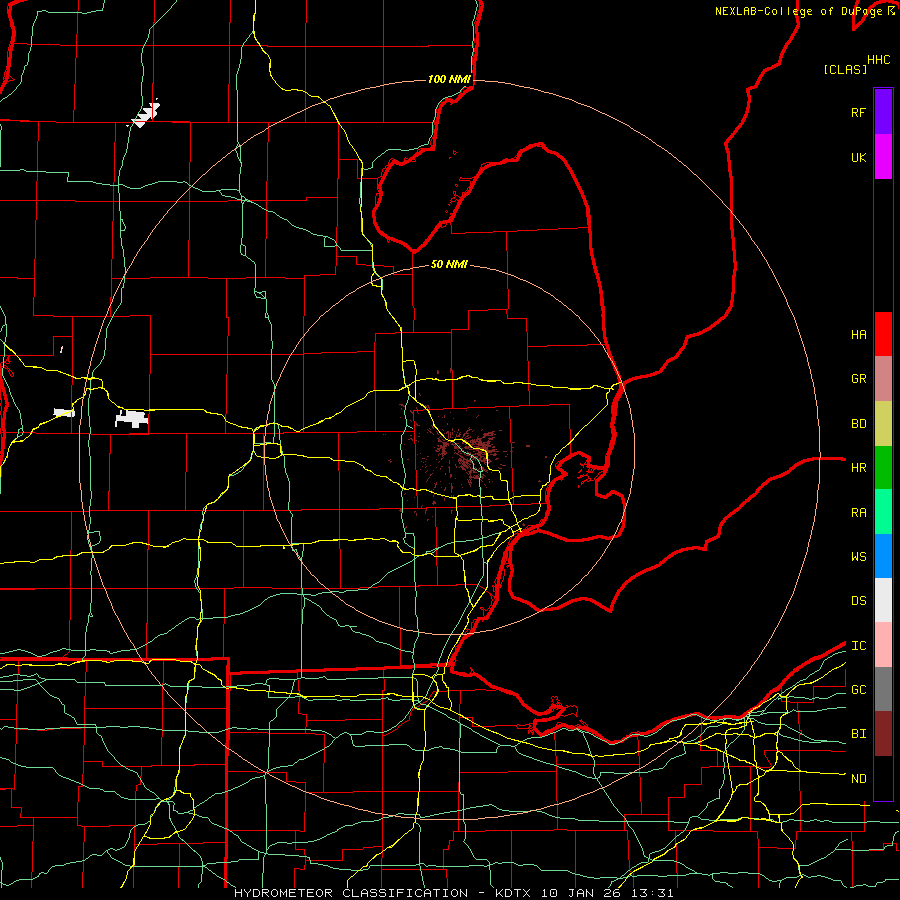Click 'HYDROMETEOR CLASSIFICATION' in the bottom caption
The height and width of the screenshot is (900, 900).
tap(351, 893)
